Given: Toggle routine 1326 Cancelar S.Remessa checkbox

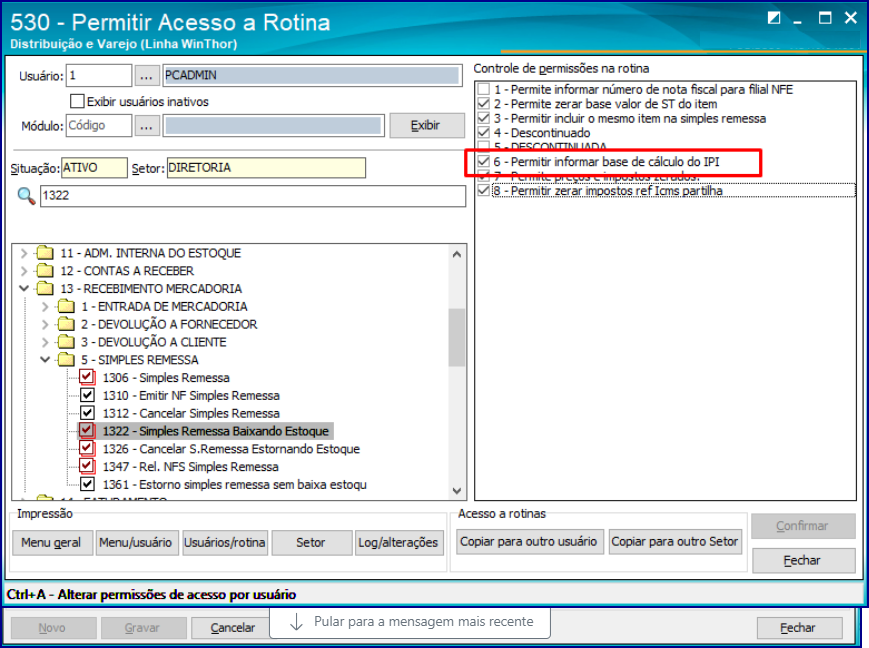Looking at the screenshot, I should pyautogui.click(x=87, y=448).
